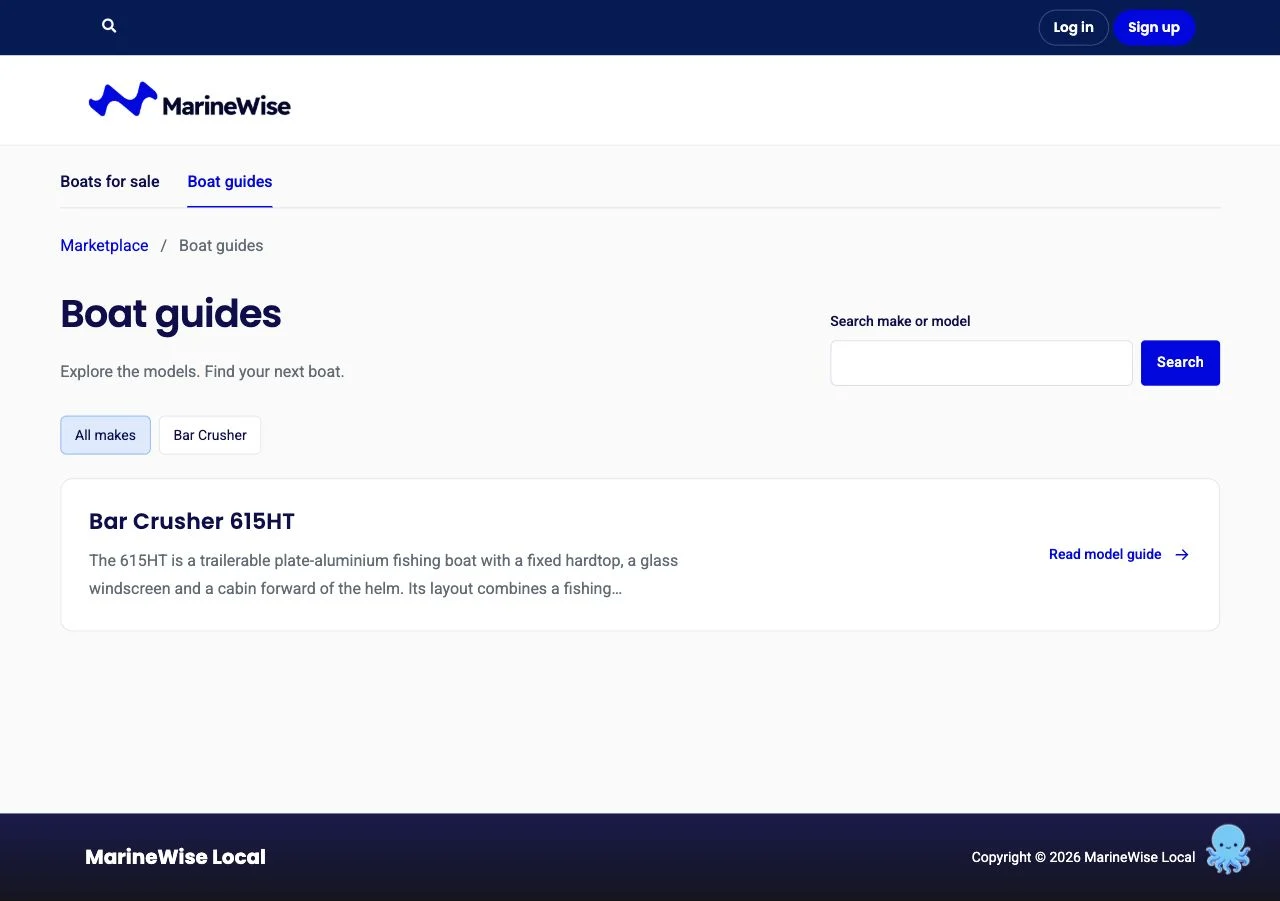Viewport: 1280px width, 901px height.
Task: Click the 'Explore the models' subtitle
Action: tap(202, 372)
